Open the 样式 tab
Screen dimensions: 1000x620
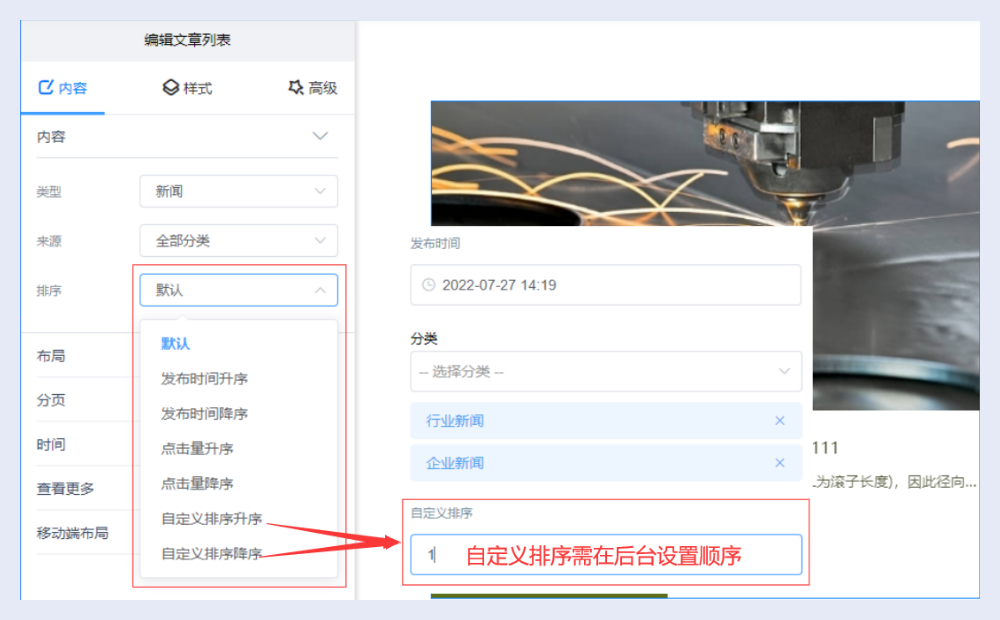[187, 88]
